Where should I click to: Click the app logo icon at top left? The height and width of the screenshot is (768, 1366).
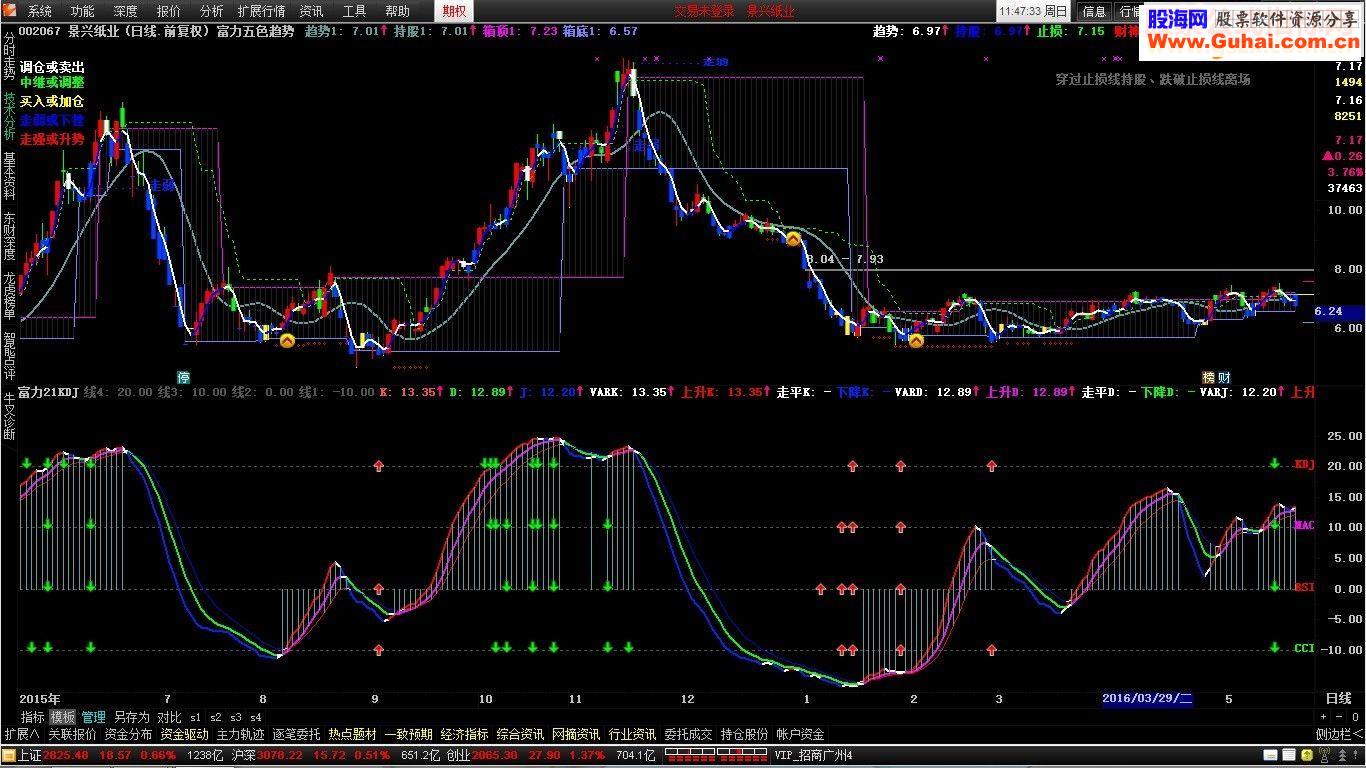10,11
